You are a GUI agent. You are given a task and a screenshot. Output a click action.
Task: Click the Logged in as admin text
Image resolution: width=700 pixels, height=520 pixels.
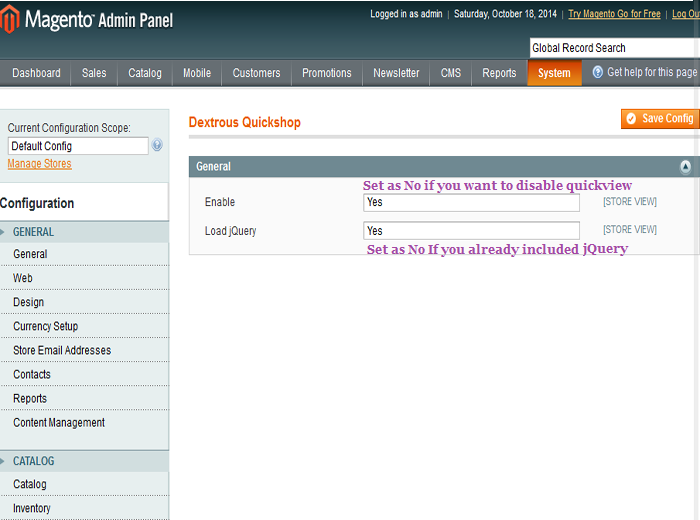tap(406, 14)
